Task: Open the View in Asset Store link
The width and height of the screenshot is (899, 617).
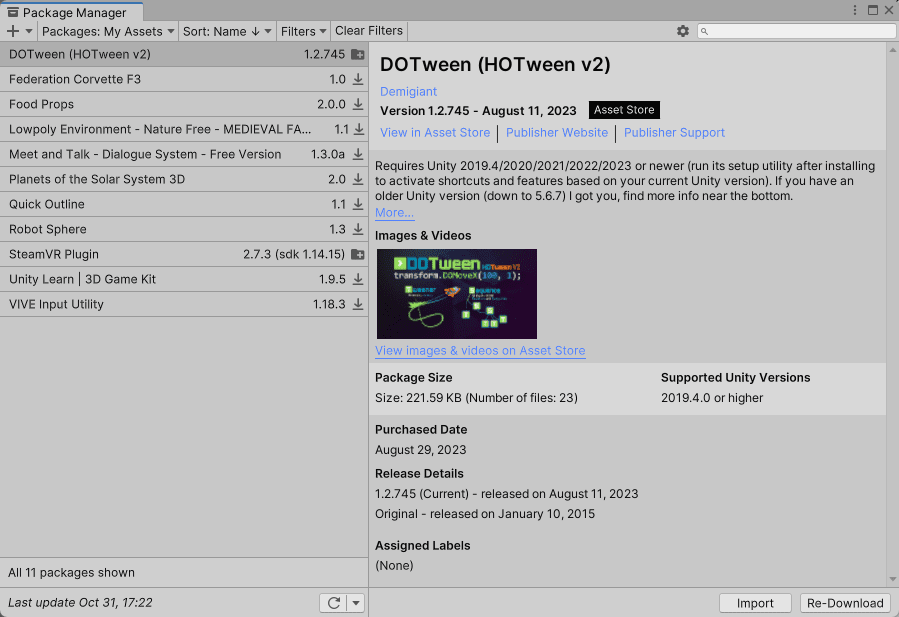Action: click(435, 132)
